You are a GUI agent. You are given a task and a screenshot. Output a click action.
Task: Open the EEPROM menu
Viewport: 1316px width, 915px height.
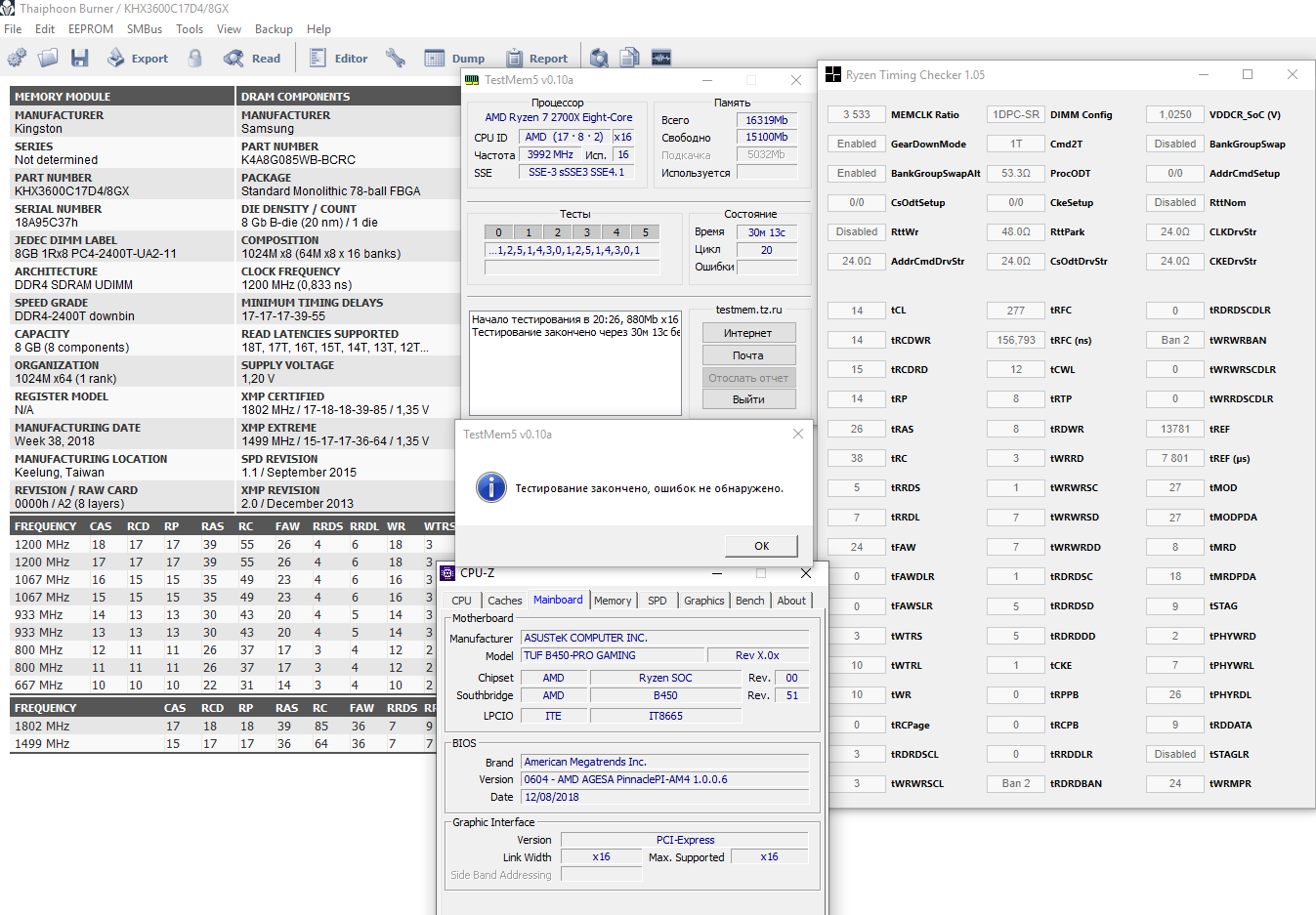(x=91, y=29)
